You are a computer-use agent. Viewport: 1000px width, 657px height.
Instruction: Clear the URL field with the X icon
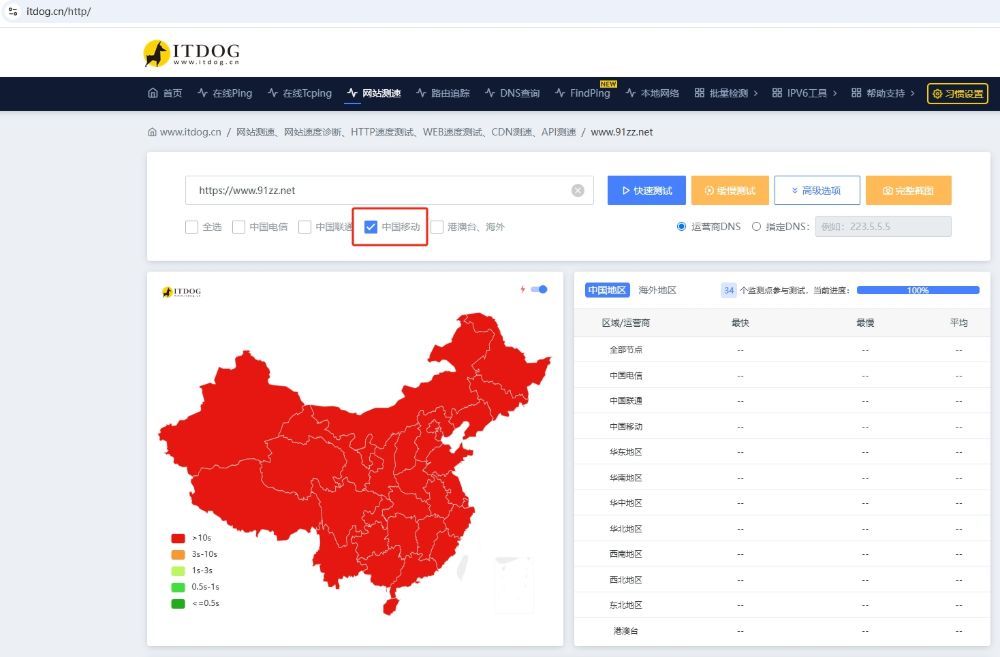tap(578, 190)
